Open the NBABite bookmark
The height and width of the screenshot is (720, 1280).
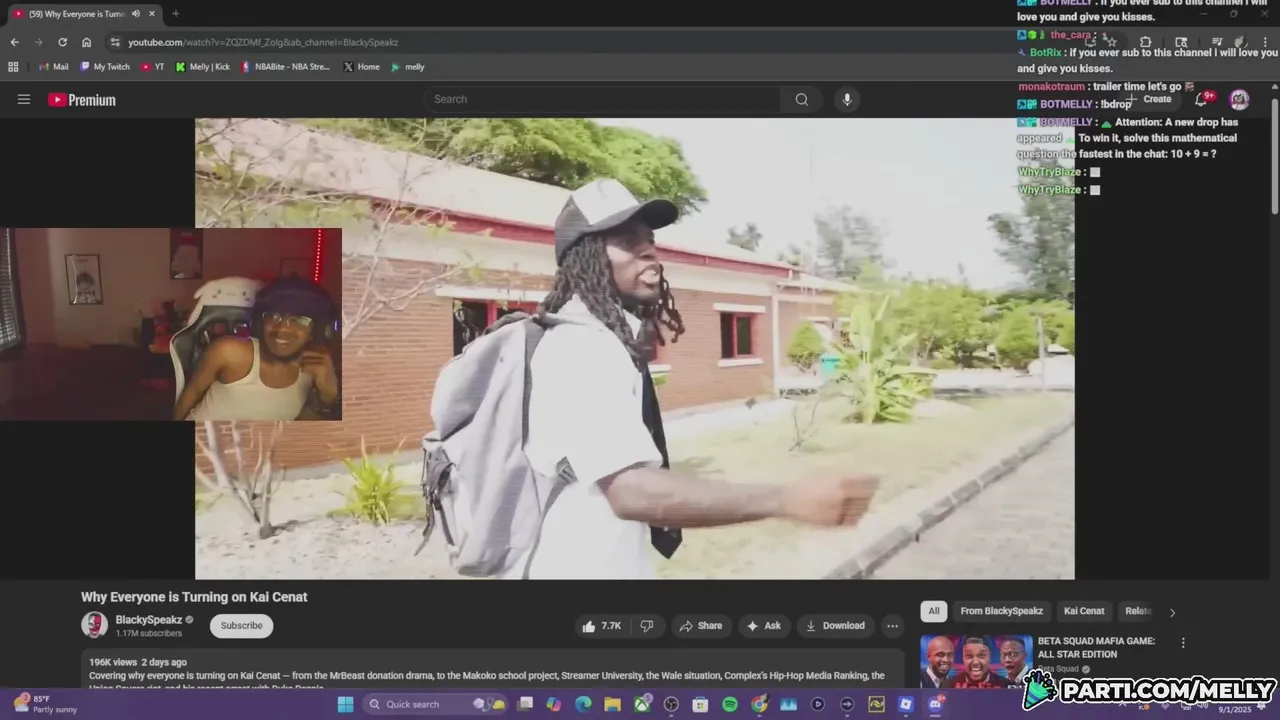coord(285,67)
